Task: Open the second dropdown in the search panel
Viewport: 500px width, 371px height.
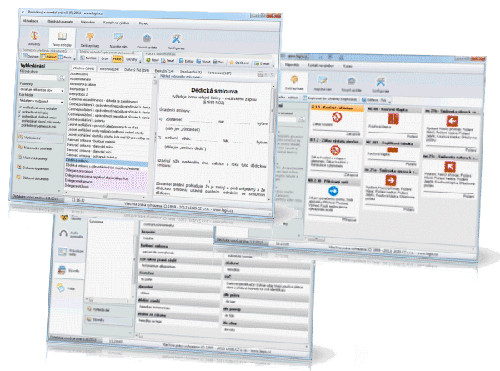Action: (x=42, y=101)
